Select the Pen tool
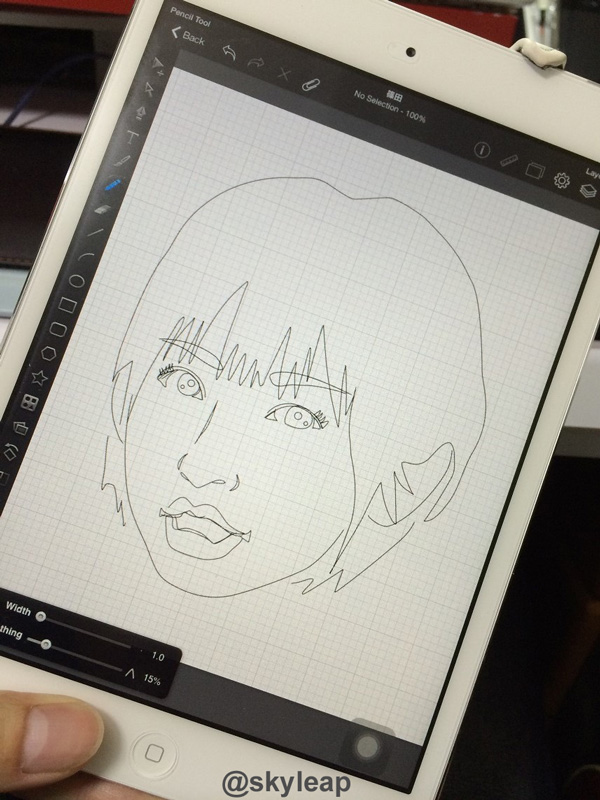 [141, 112]
